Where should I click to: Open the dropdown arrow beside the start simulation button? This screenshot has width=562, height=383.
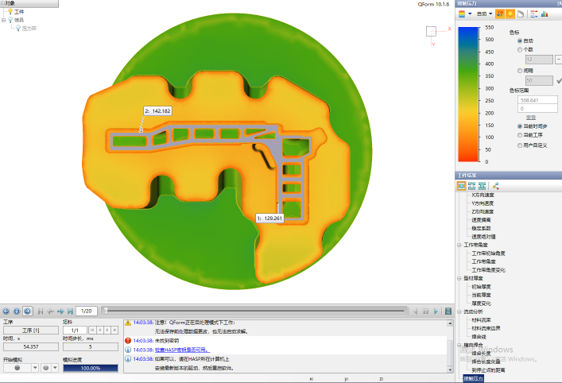click(x=35, y=368)
